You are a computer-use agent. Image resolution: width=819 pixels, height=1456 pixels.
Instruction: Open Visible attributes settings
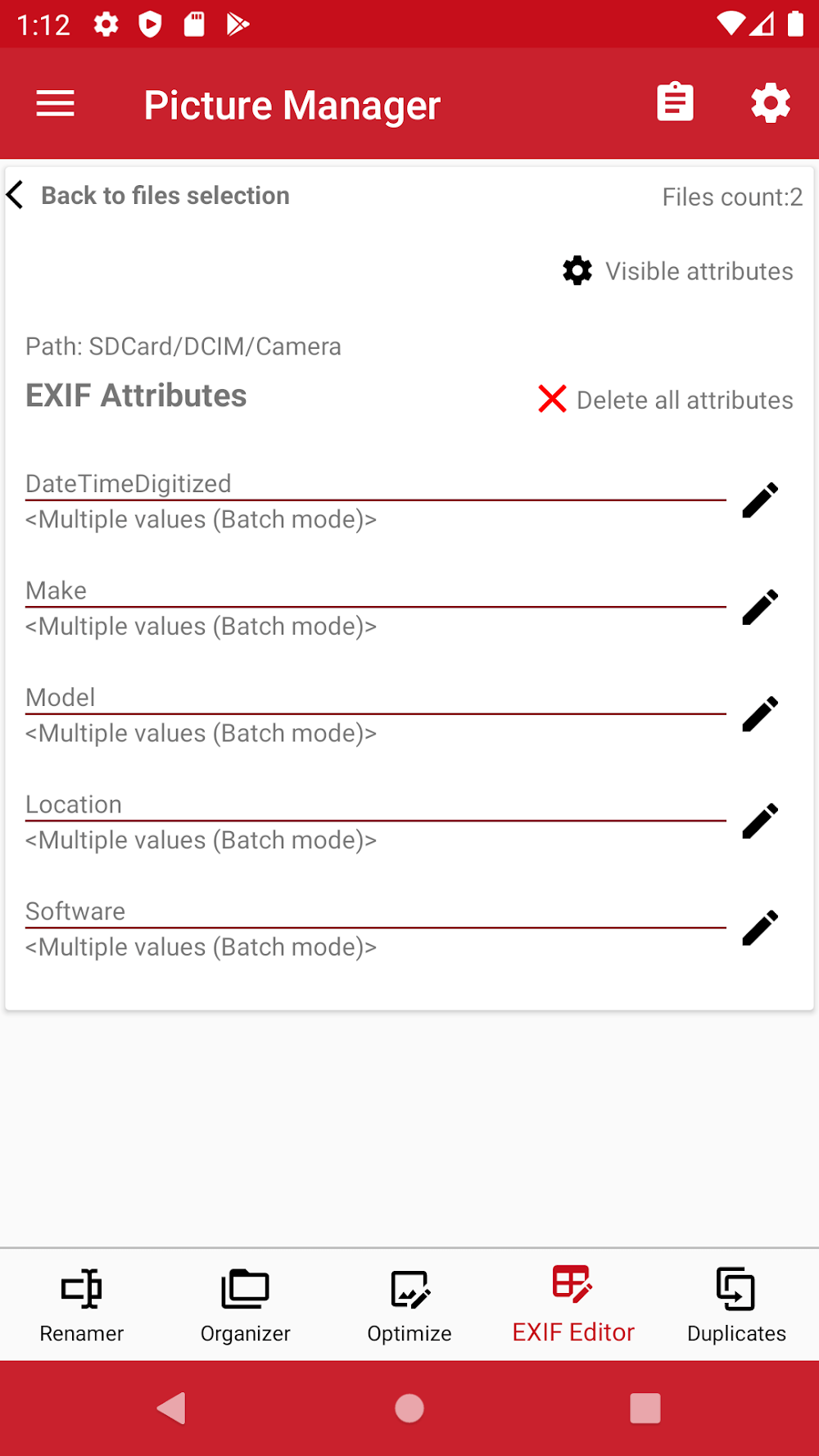678,271
